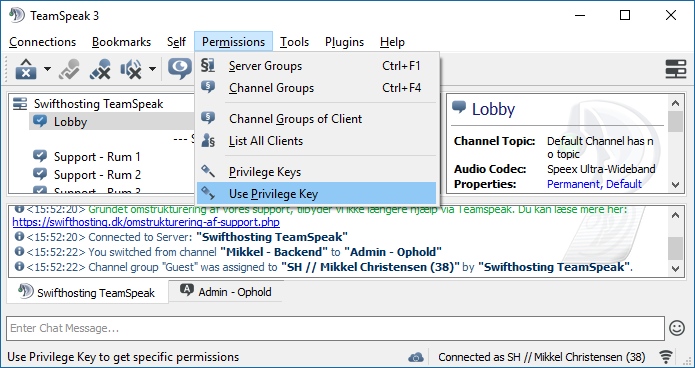This screenshot has height=368, width=695.
Task: Expand speaker mute dropdown arrow
Action: point(152,69)
